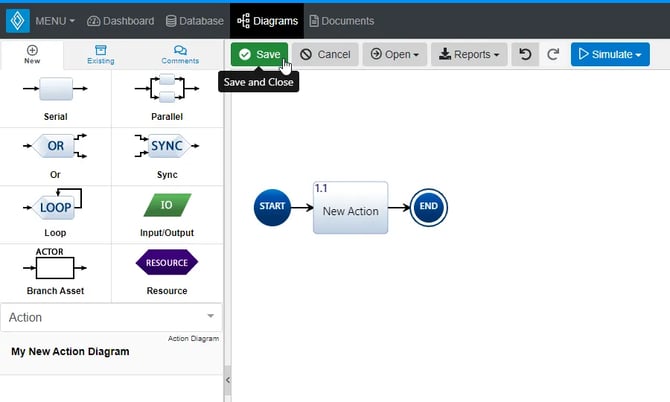Select the Serial construct icon

[x=56, y=88]
